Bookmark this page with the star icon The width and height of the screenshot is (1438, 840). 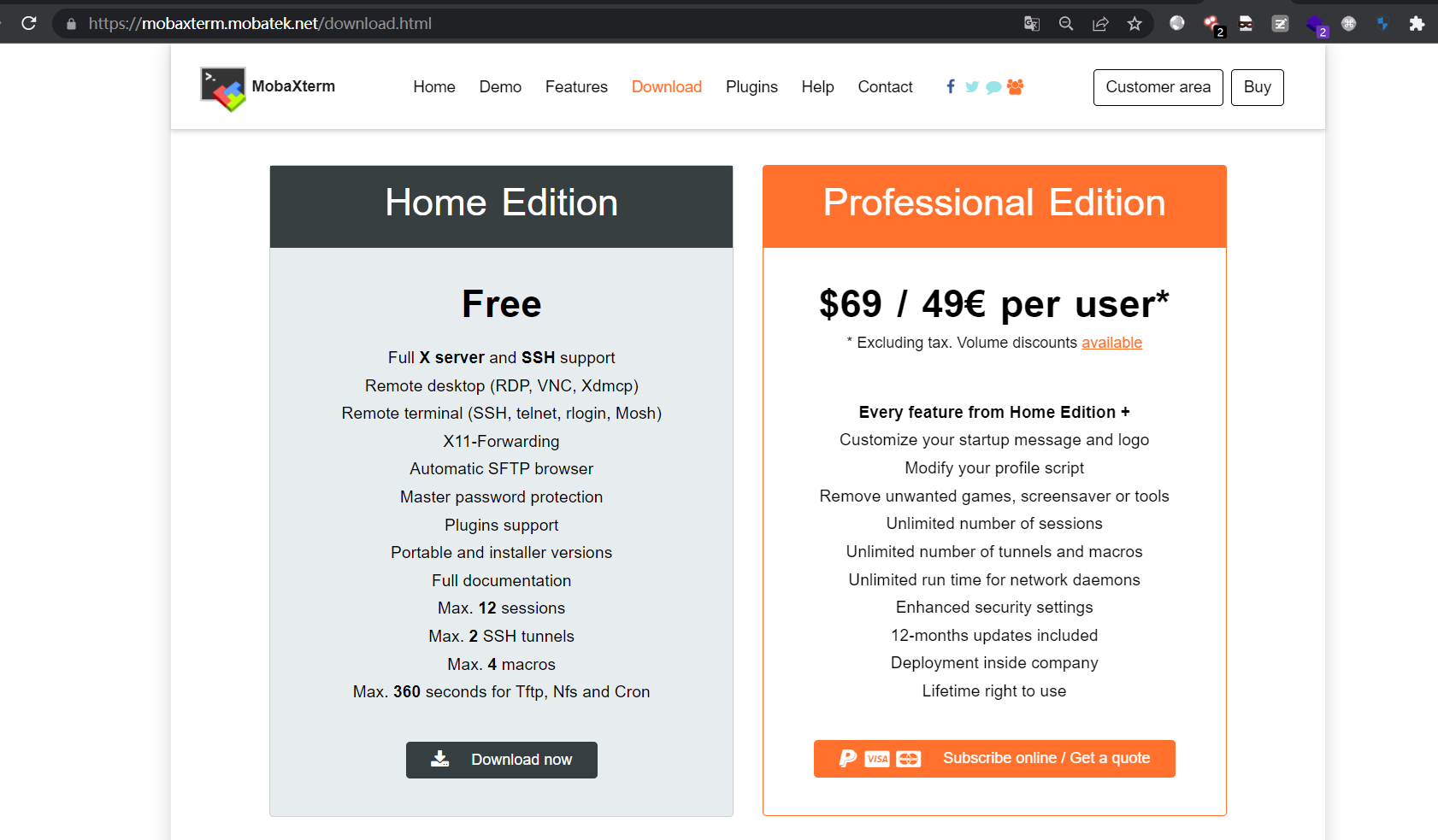1134,23
